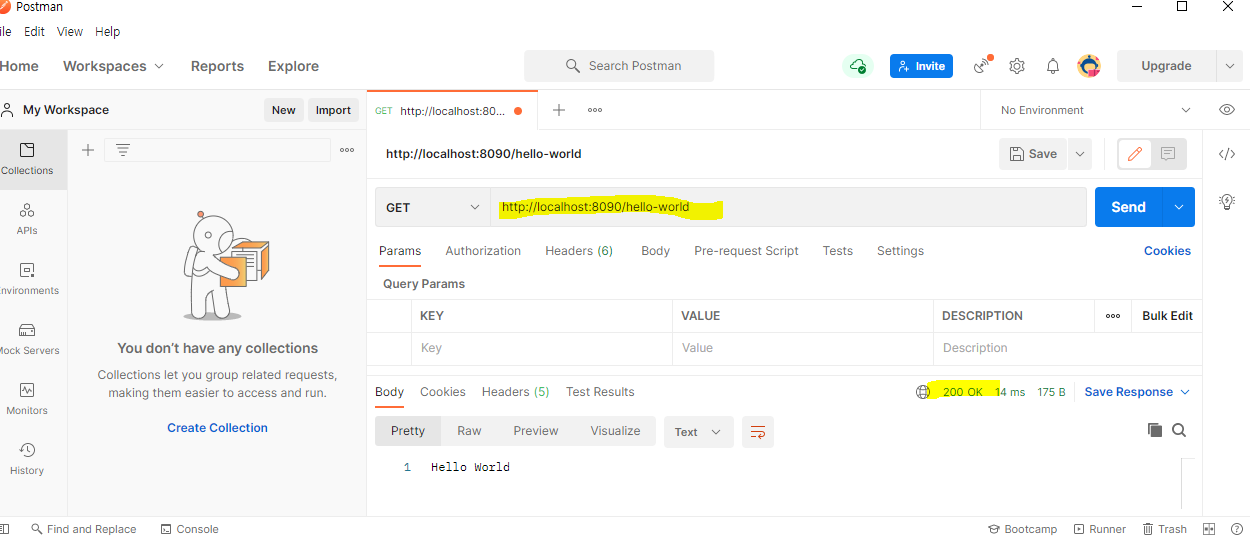Click the plus icon to create collection
This screenshot has height=536, width=1250.
coord(88,150)
